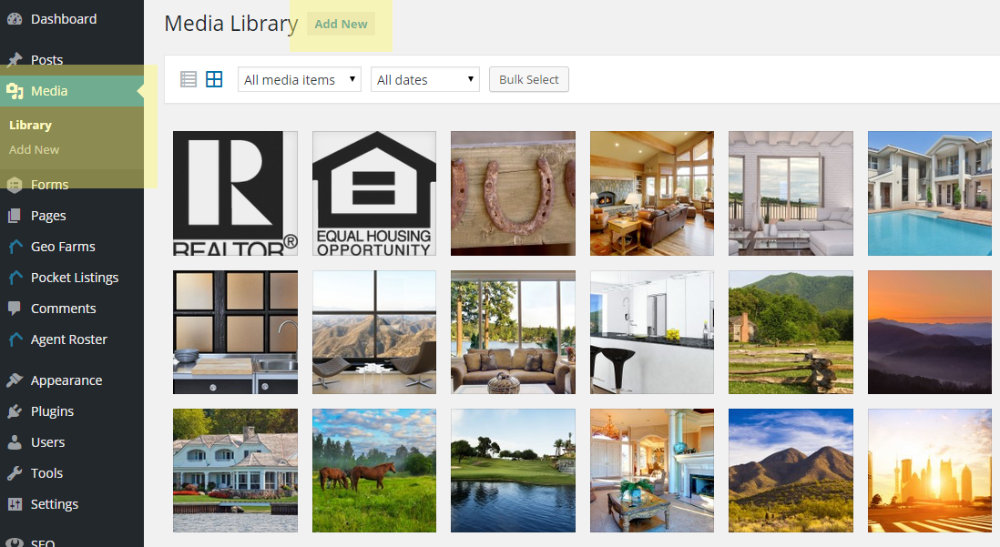Click the Appearance paintbrush icon
Viewport: 1000px width, 547px height.
(x=14, y=381)
